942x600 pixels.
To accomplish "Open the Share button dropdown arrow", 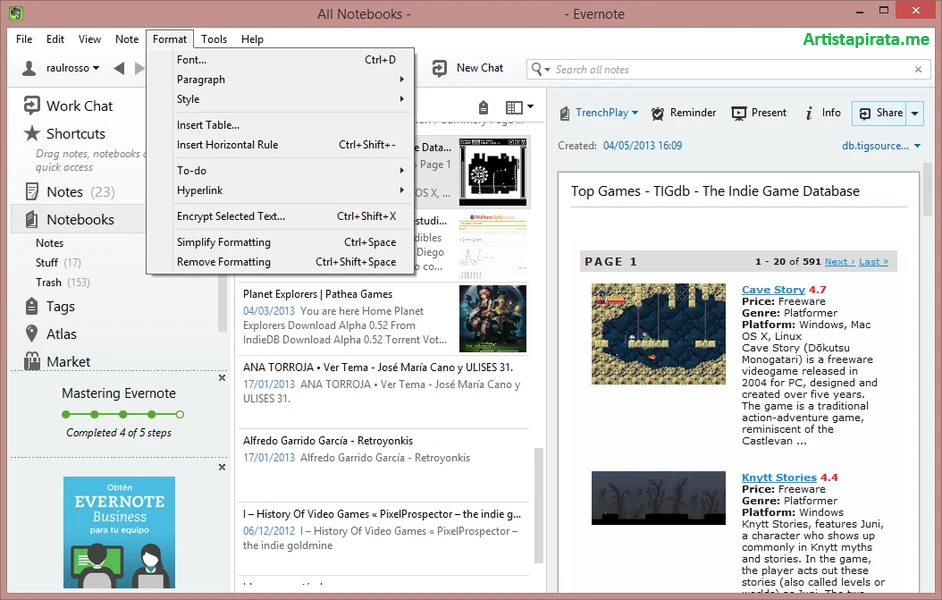I will coord(917,113).
